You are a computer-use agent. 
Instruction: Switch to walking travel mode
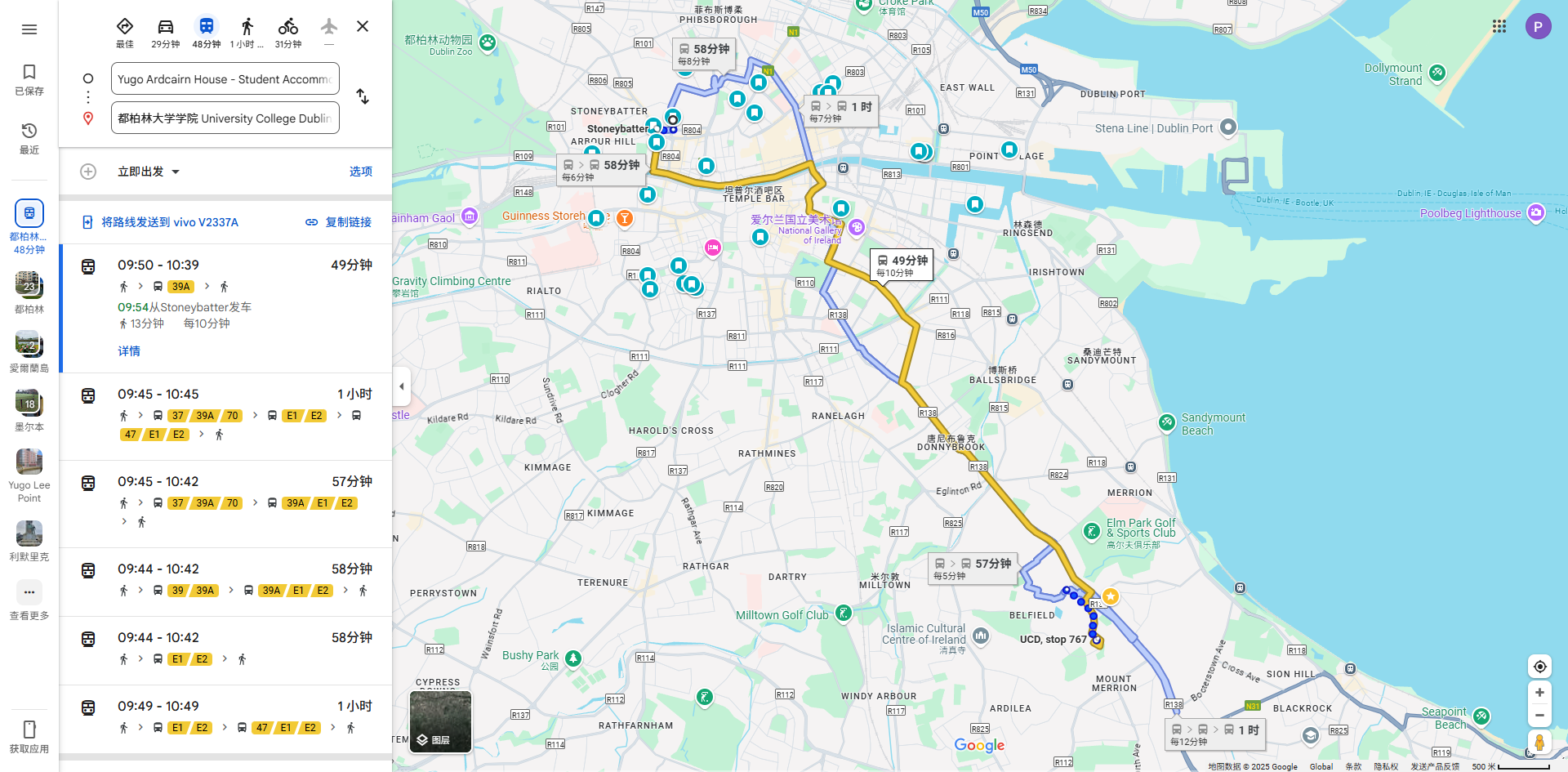click(x=247, y=33)
